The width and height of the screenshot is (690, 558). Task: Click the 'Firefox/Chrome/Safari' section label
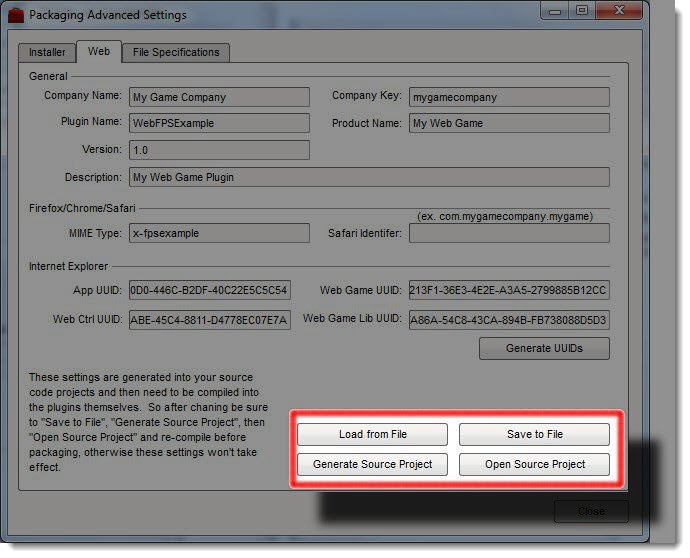[82, 208]
